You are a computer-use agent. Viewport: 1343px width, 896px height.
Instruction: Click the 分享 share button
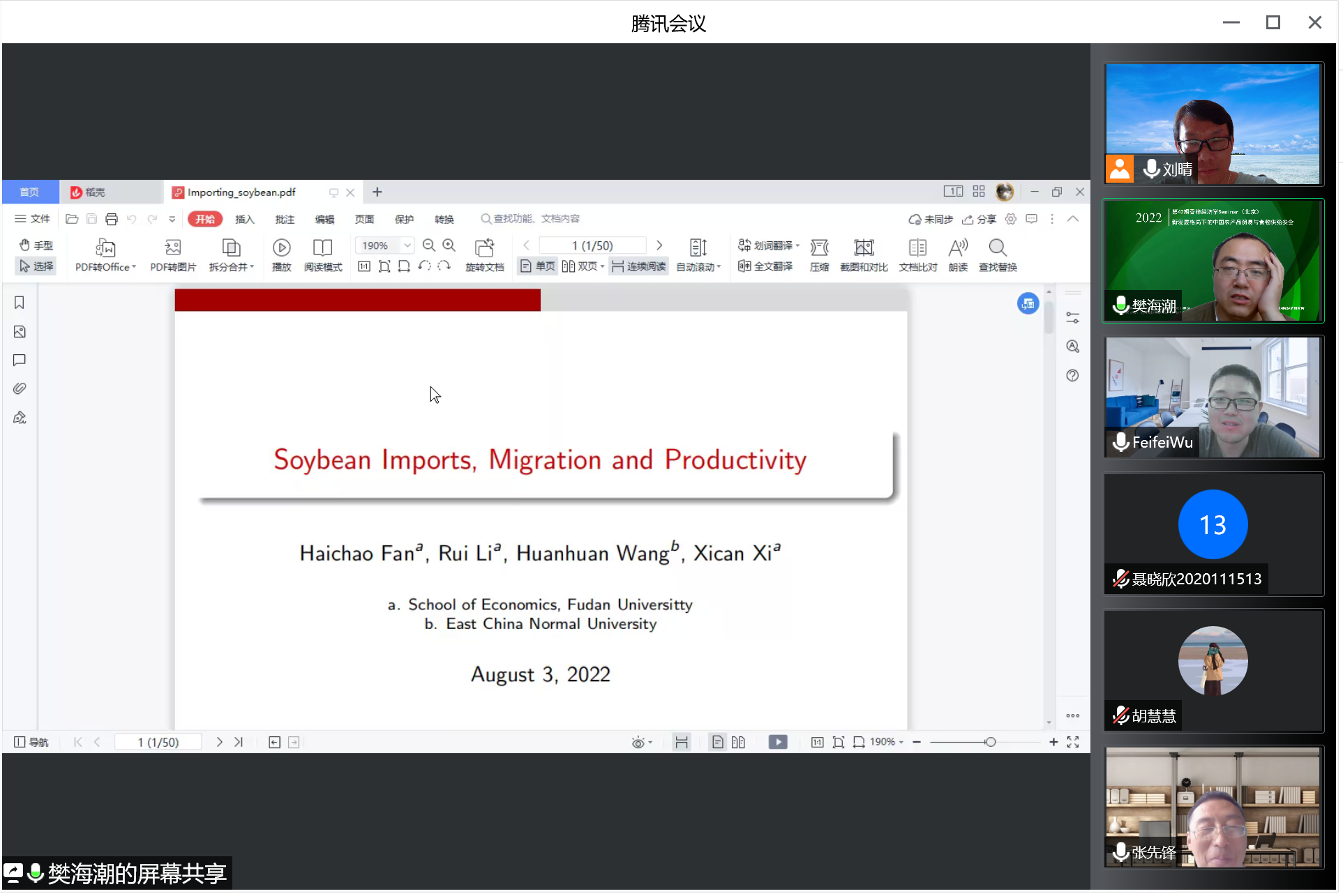point(980,220)
